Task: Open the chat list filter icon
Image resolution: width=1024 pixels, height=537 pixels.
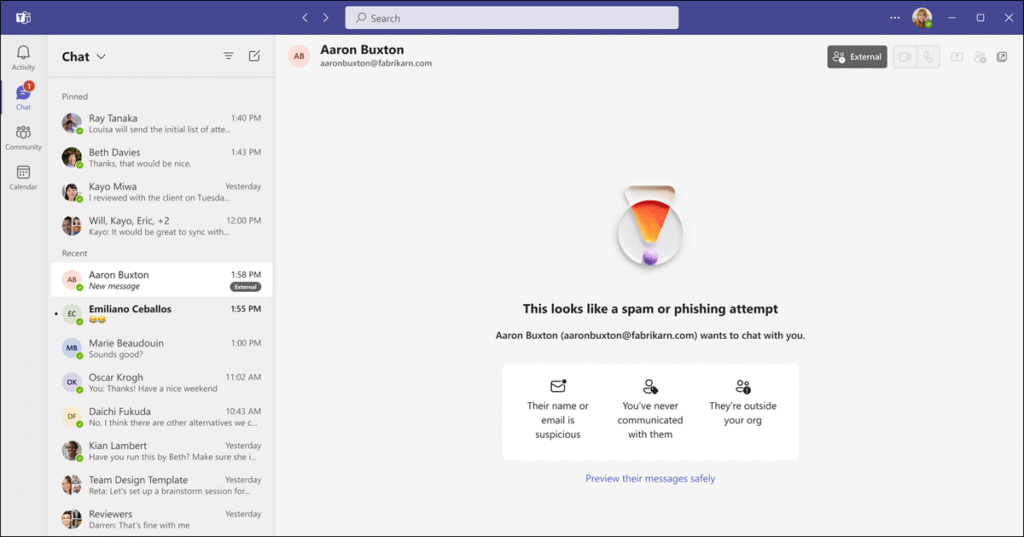Action: coord(228,56)
